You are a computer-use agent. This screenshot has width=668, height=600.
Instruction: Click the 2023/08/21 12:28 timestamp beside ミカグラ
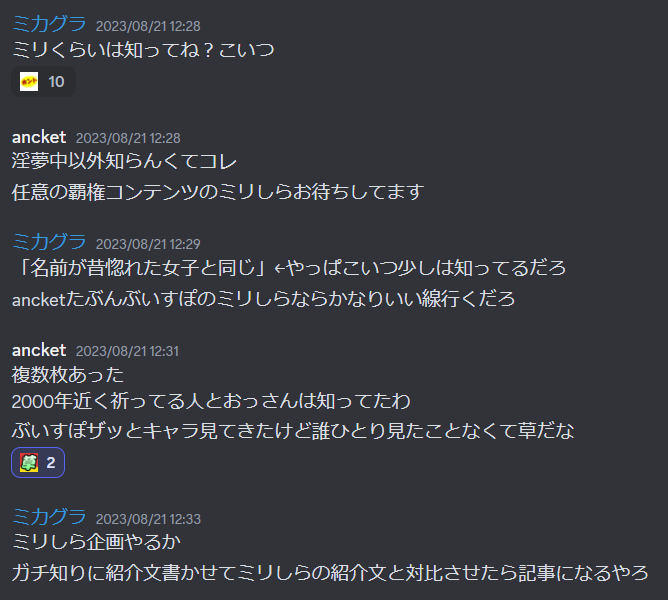click(x=148, y=26)
